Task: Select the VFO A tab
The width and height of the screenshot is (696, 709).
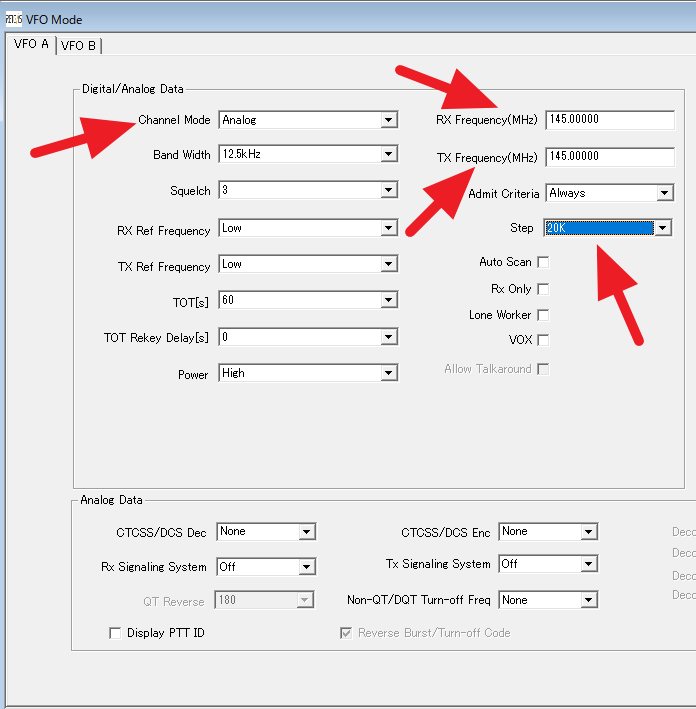Action: click(30, 44)
